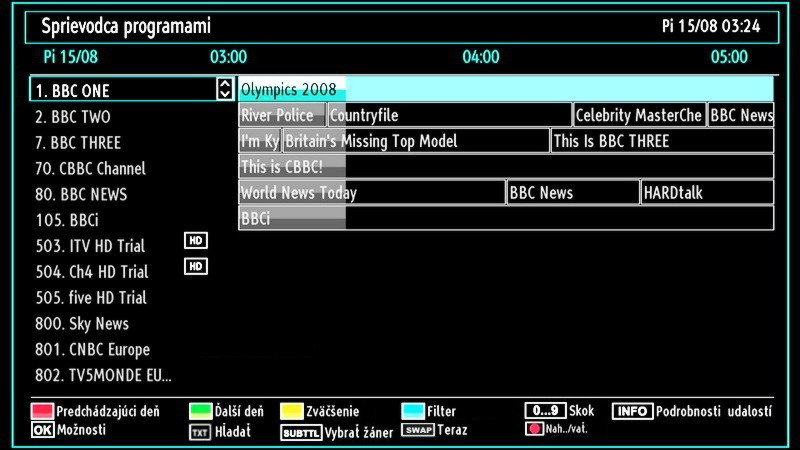The width and height of the screenshot is (800, 450).
Task: Click the Možnosti label
Action: [82, 430]
